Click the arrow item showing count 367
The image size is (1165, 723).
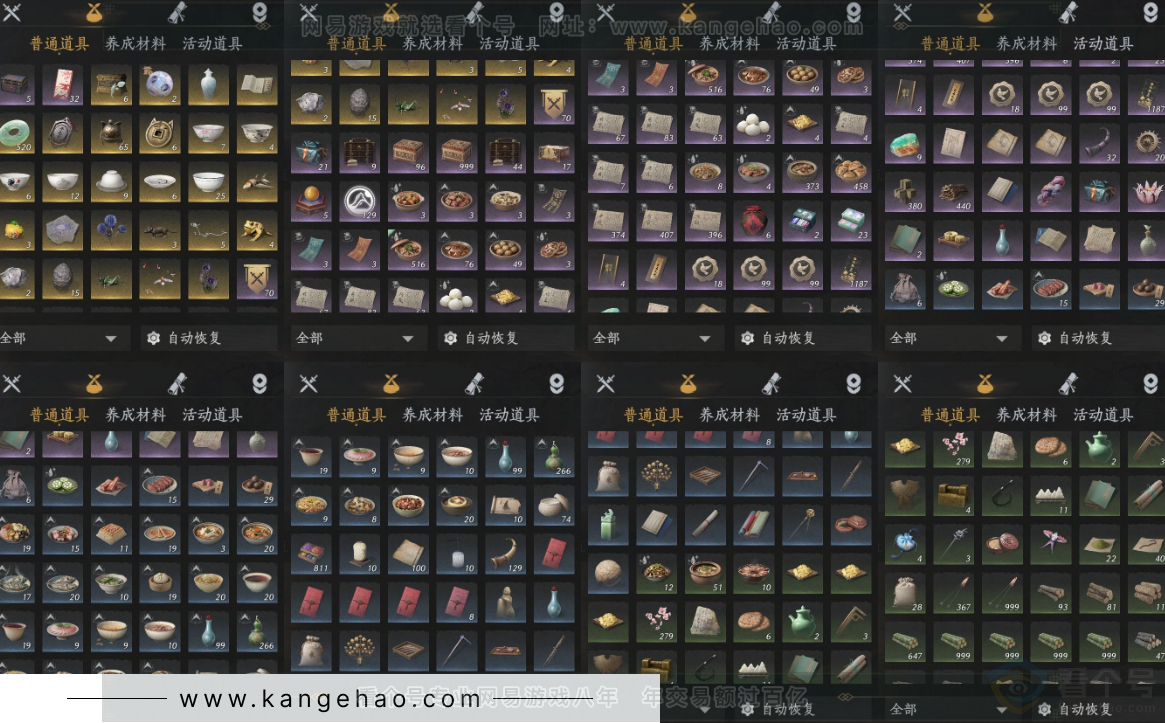pyautogui.click(x=954, y=591)
